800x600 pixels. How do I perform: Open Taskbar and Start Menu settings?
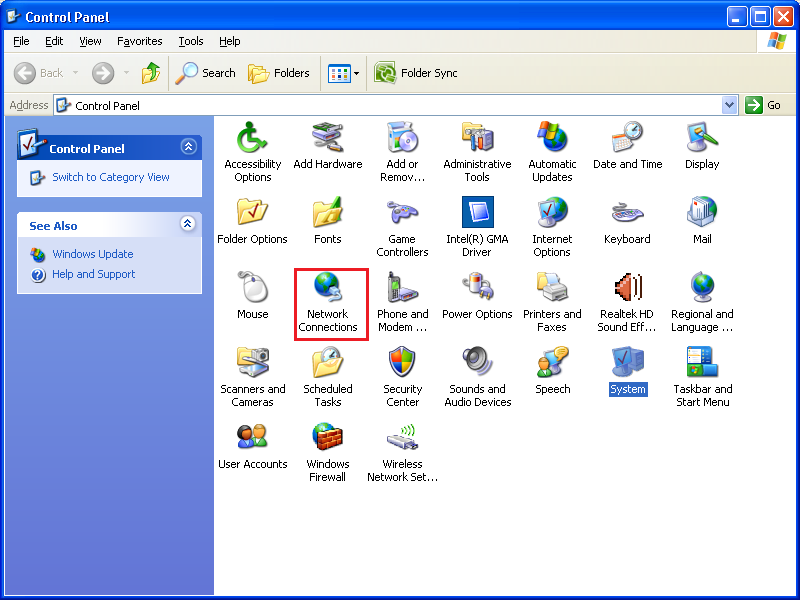pos(702,377)
